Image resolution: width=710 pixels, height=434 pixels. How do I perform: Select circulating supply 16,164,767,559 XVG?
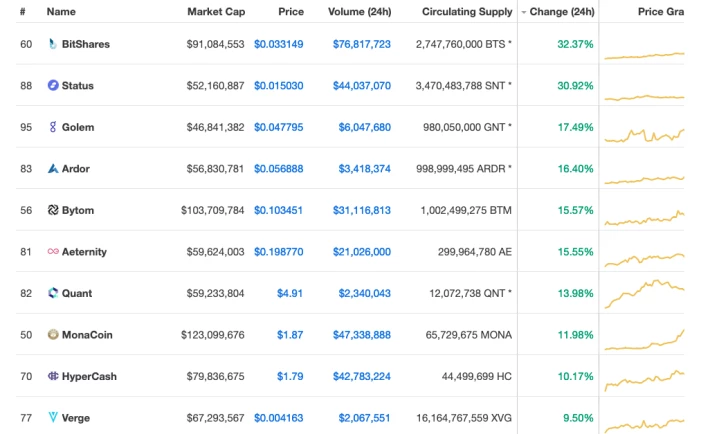point(464,418)
